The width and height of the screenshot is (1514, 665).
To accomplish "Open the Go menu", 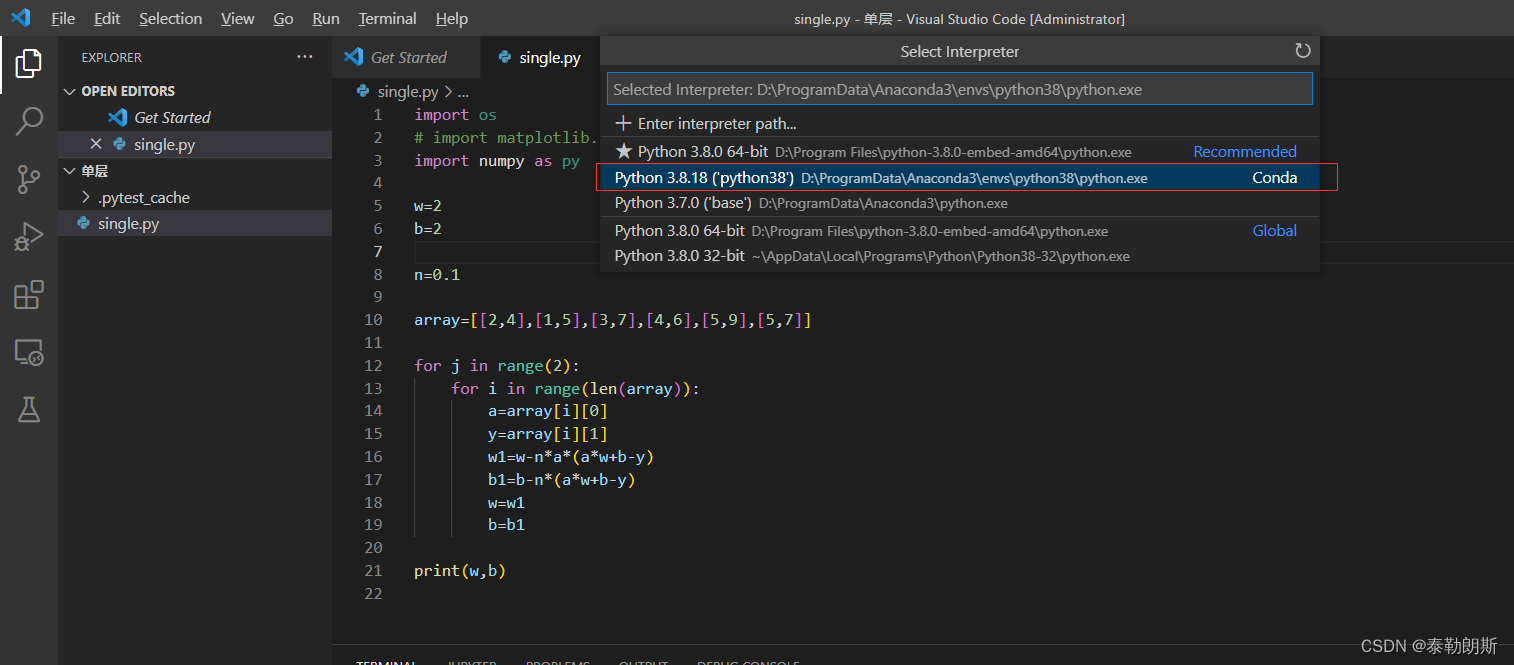I will click(283, 19).
